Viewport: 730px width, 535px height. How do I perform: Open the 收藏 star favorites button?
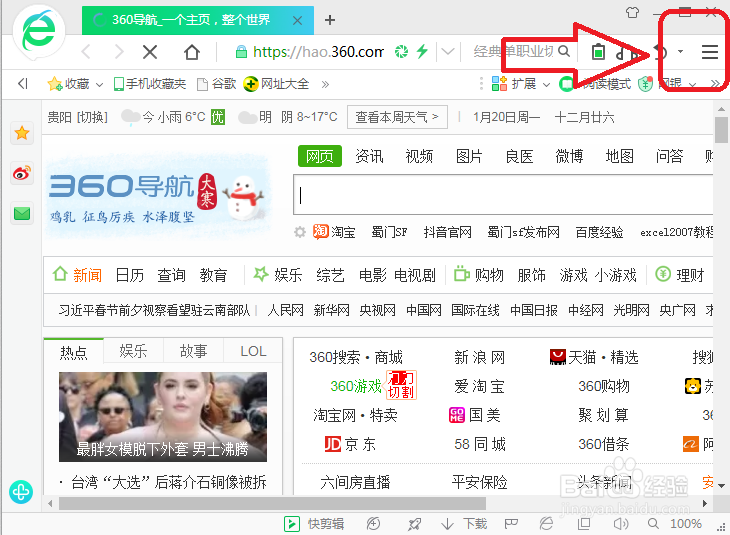coord(68,84)
